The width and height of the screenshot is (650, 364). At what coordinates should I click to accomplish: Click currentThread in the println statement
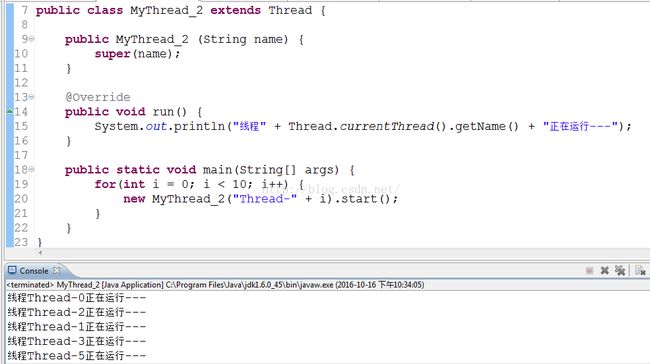[x=387, y=126]
